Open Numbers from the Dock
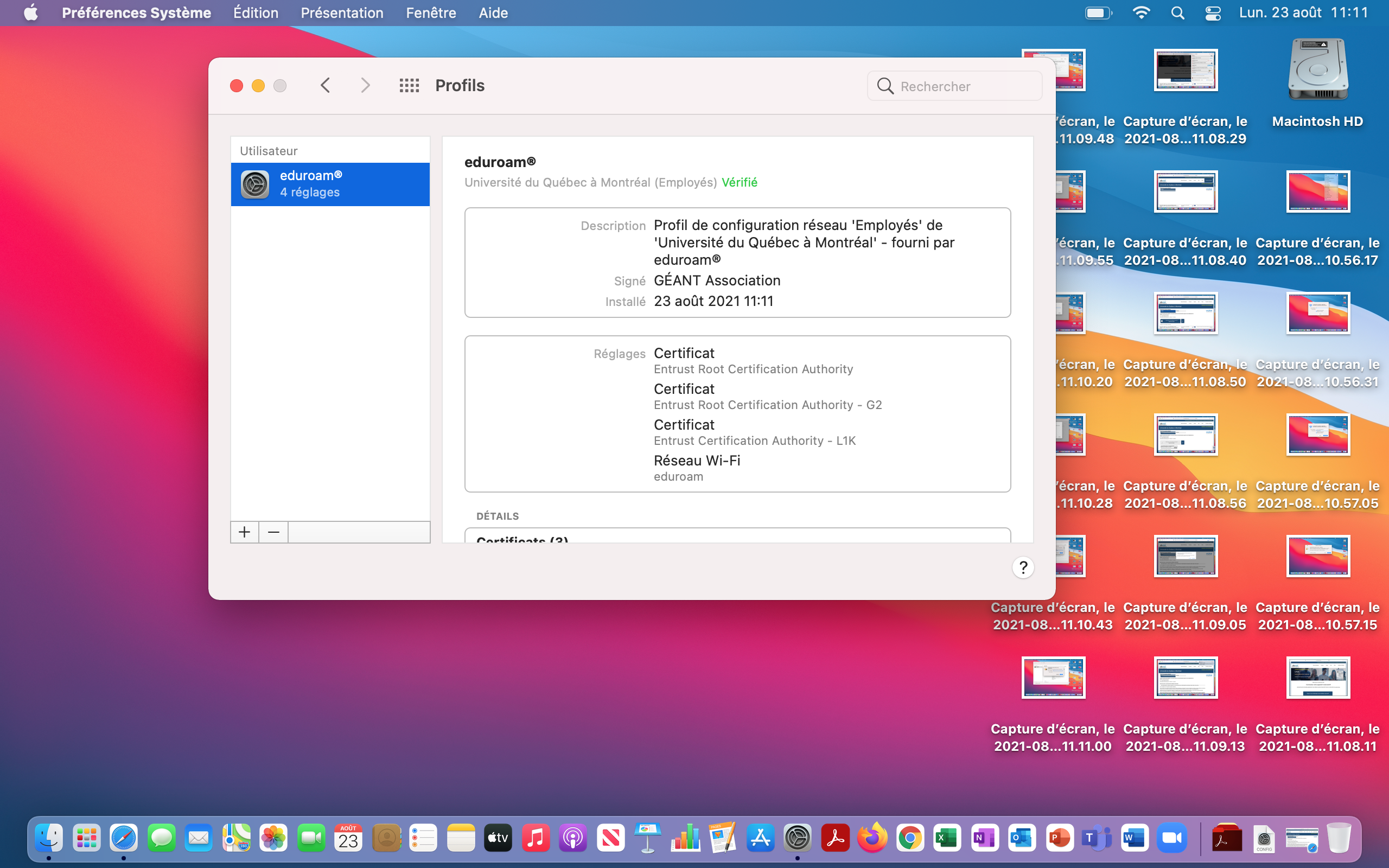1389x868 pixels. pos(685,838)
